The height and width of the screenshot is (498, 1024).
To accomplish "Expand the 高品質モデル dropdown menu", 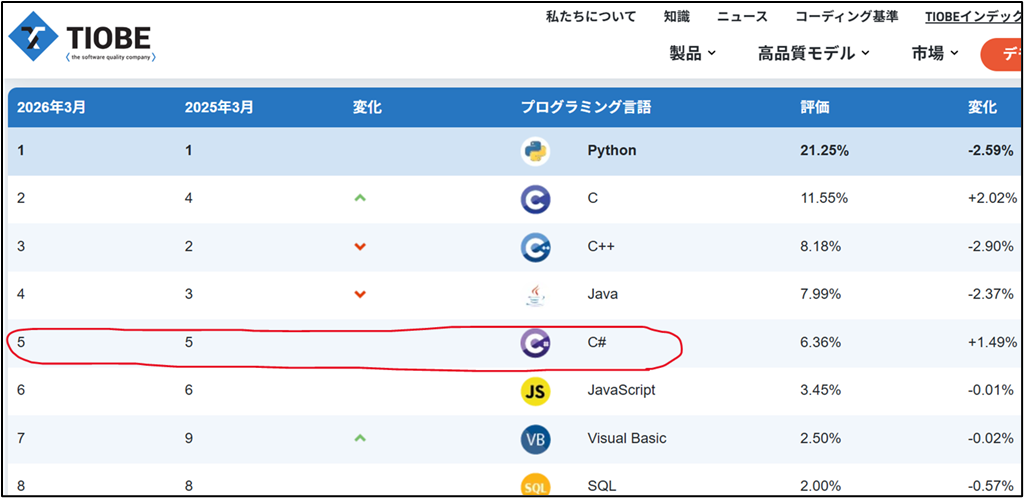I will coord(814,54).
